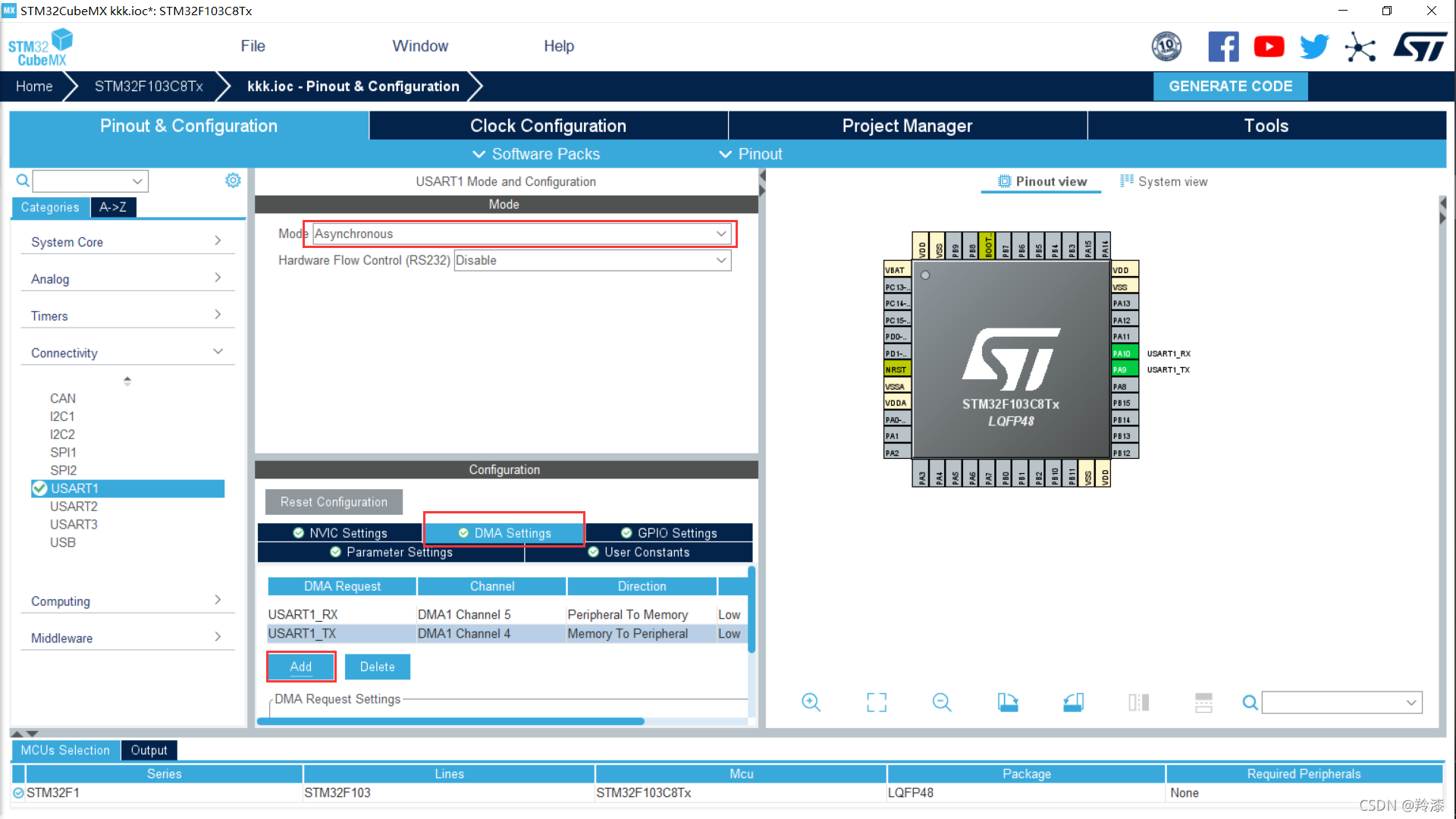1456x819 pixels.
Task: Select the NRST pin on chip
Action: (897, 370)
